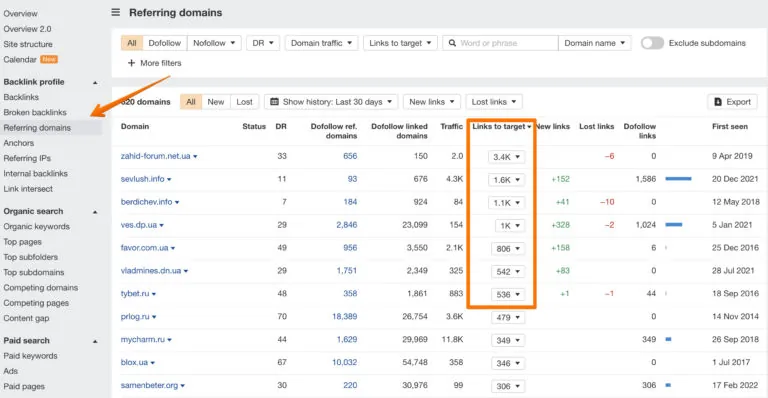Open the hamburger menu beside Referring domains

coord(116,12)
